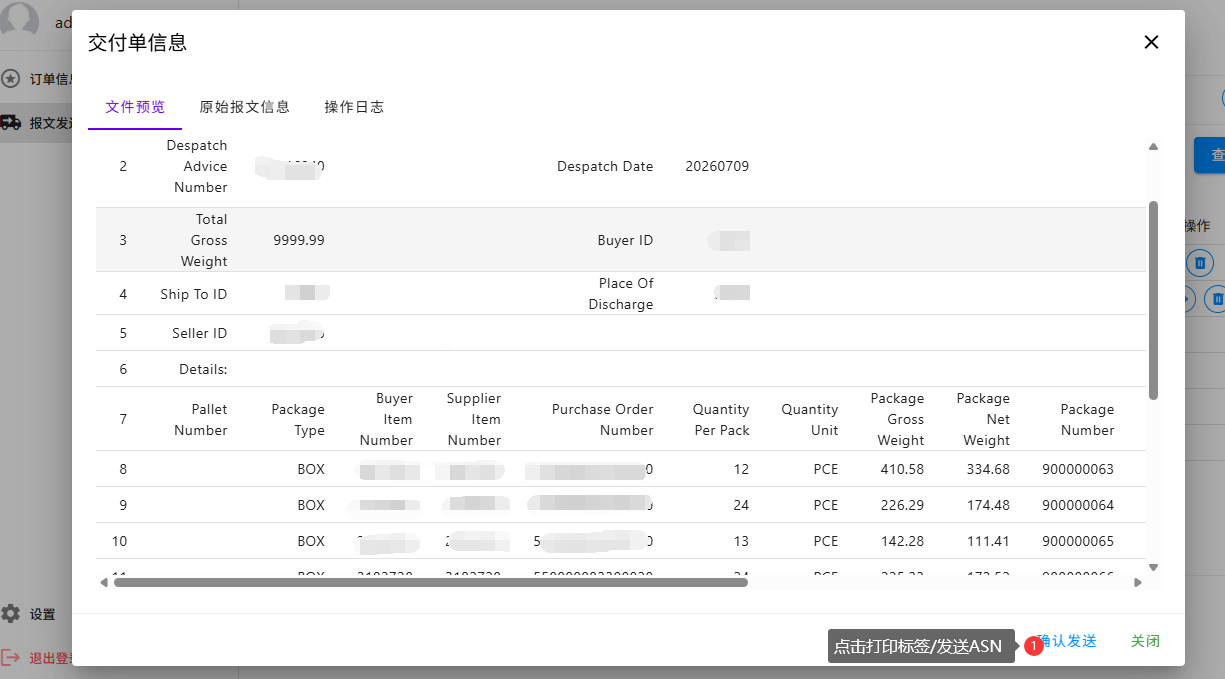This screenshot has width=1225, height=679.
Task: Click the vertical scrollbar thumb
Action: point(1153,300)
